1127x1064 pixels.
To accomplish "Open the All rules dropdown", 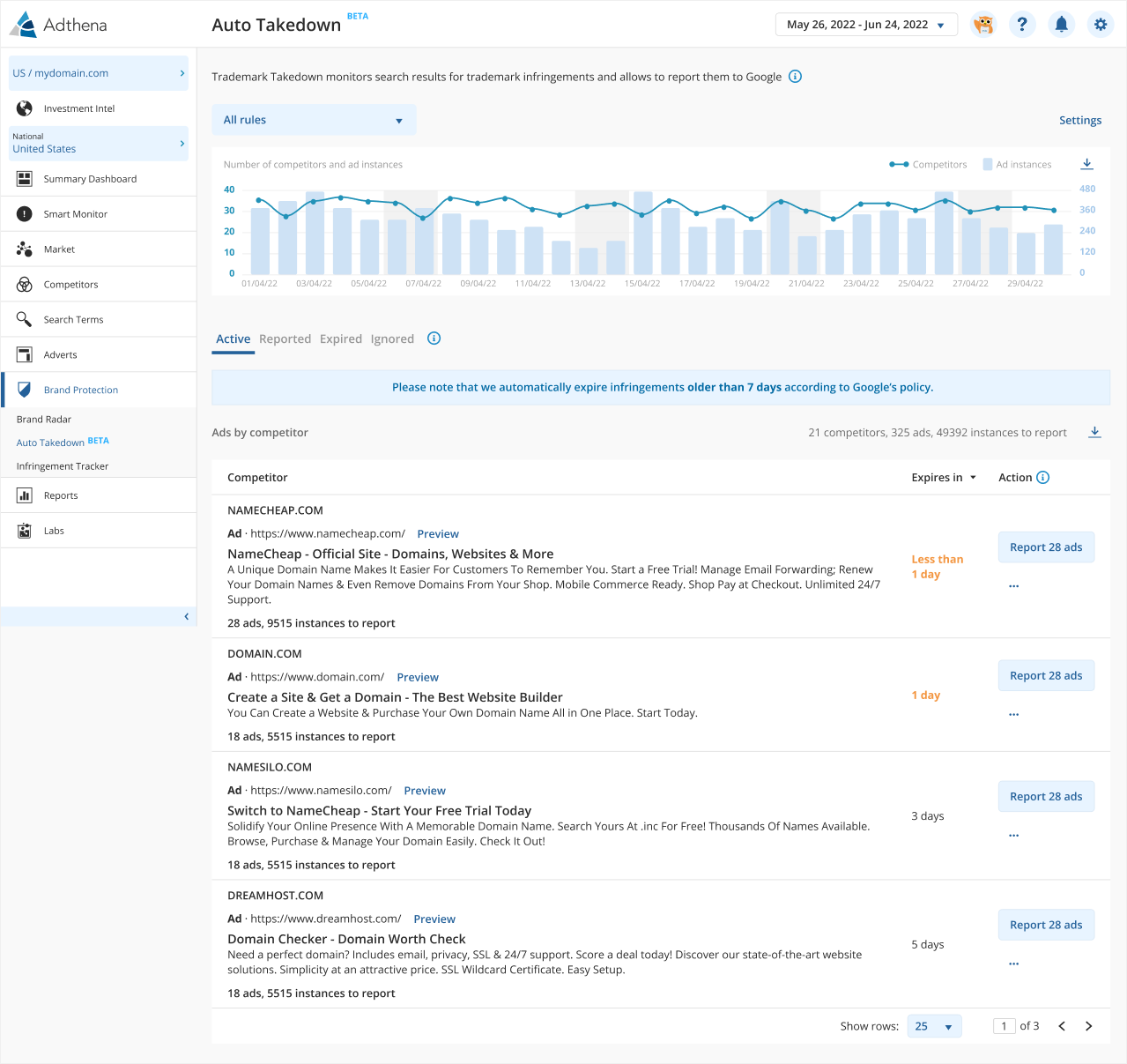I will click(314, 120).
